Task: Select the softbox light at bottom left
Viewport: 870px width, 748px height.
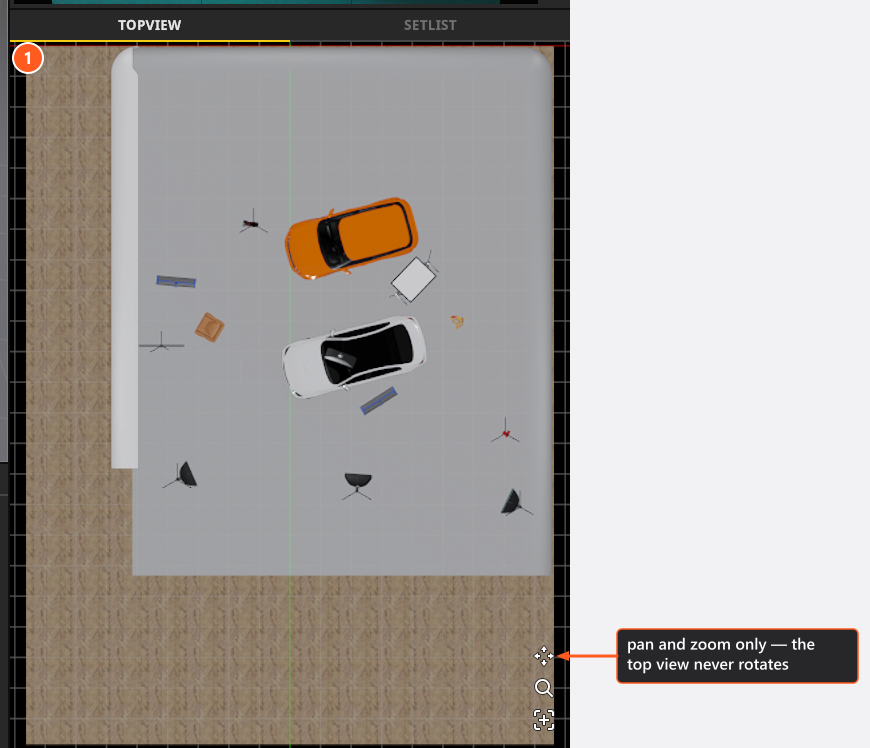Action: (181, 475)
